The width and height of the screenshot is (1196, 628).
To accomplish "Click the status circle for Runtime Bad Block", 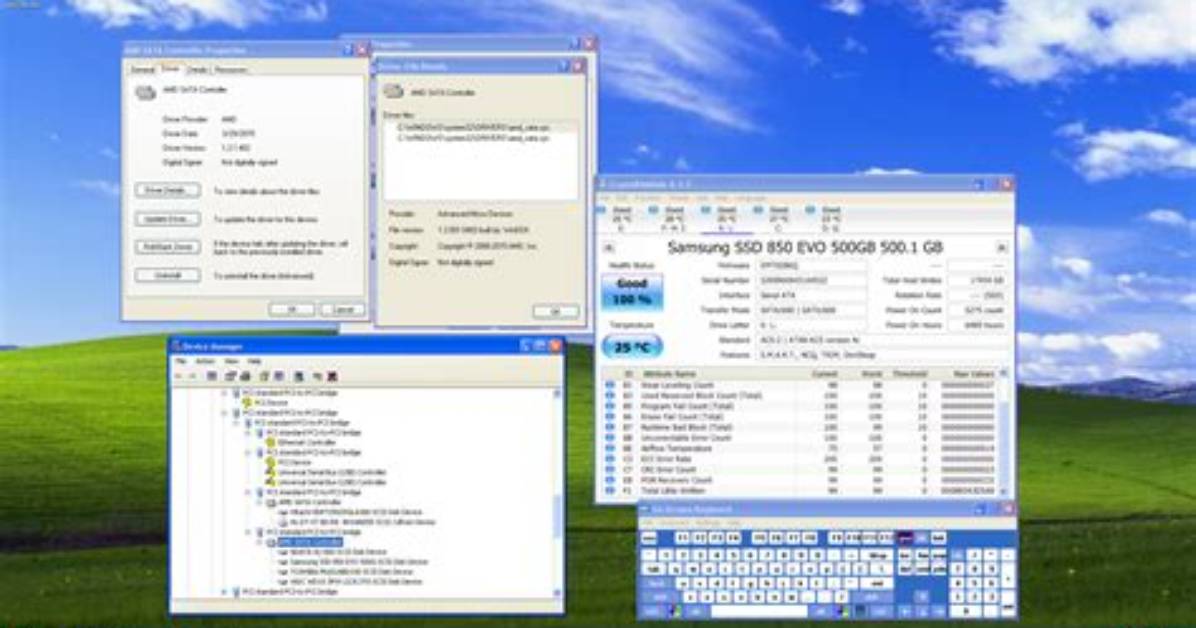I will [609, 428].
